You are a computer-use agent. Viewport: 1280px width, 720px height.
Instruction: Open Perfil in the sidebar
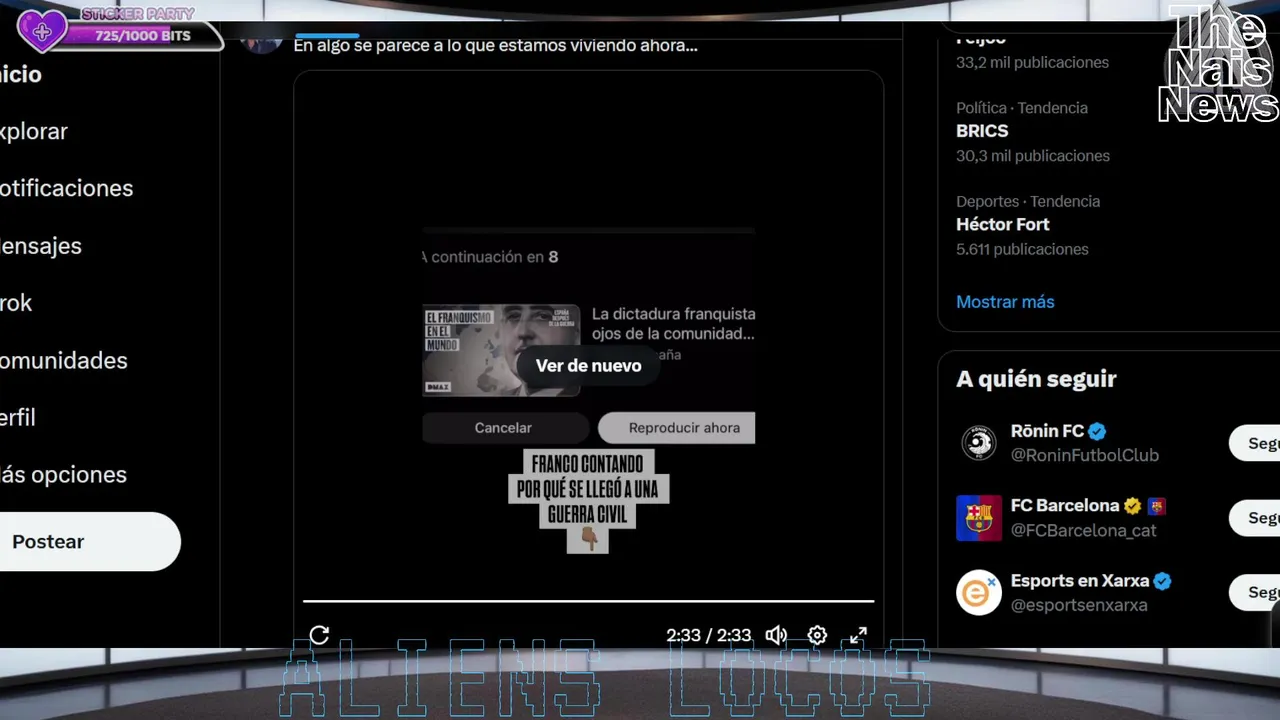pos(18,417)
